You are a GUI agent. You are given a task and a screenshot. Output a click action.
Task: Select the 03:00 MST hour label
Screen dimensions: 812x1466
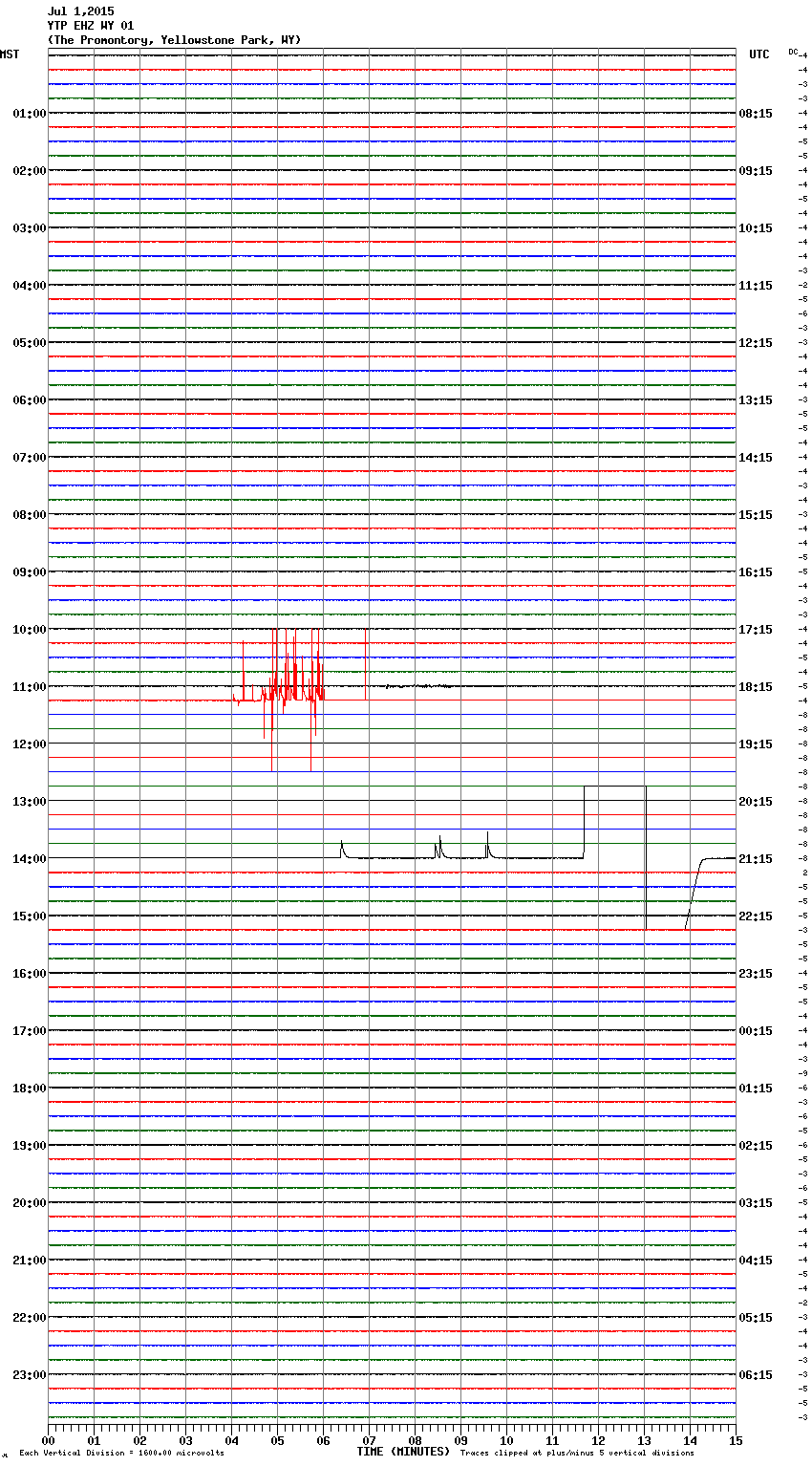click(30, 228)
